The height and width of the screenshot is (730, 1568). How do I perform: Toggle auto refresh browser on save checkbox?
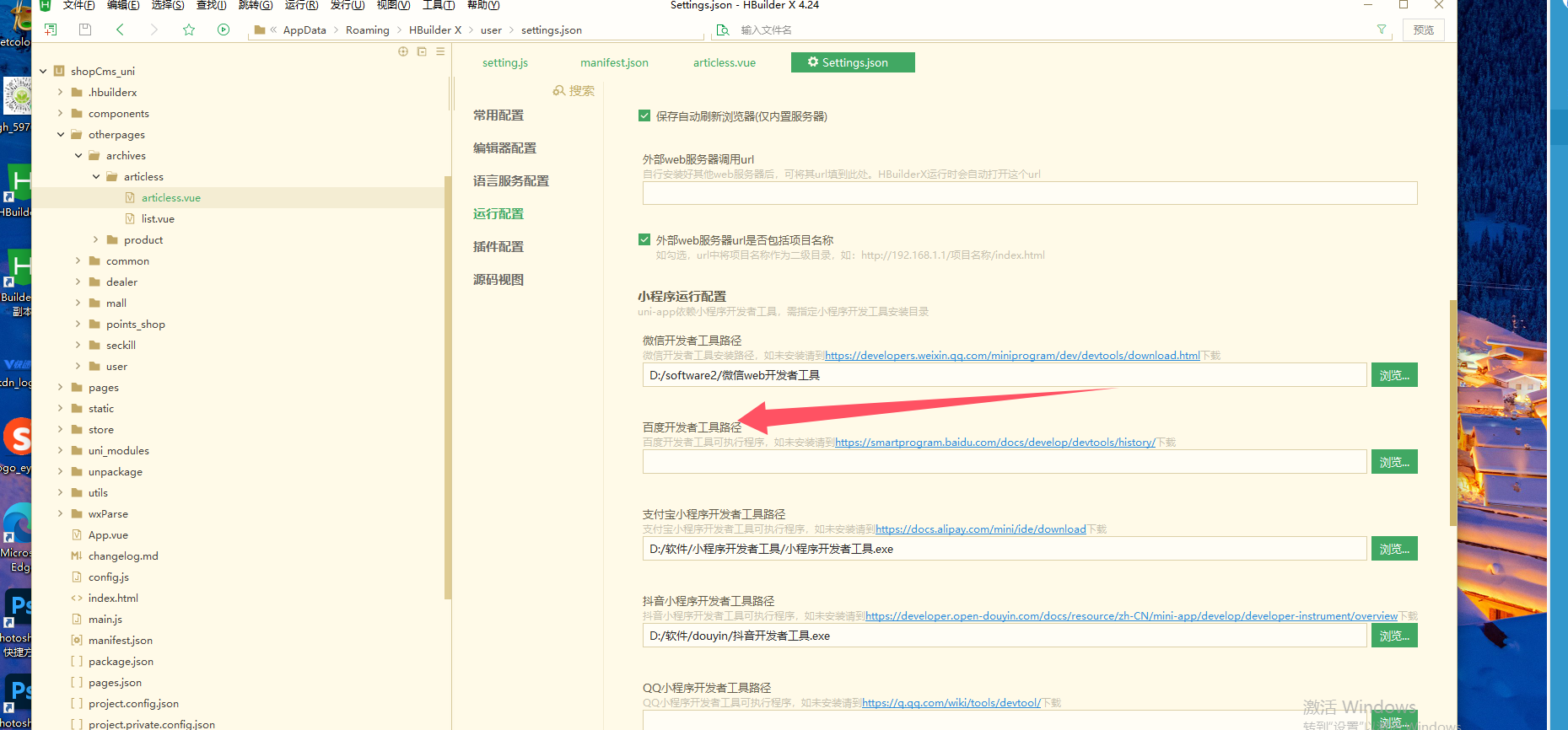[x=644, y=115]
